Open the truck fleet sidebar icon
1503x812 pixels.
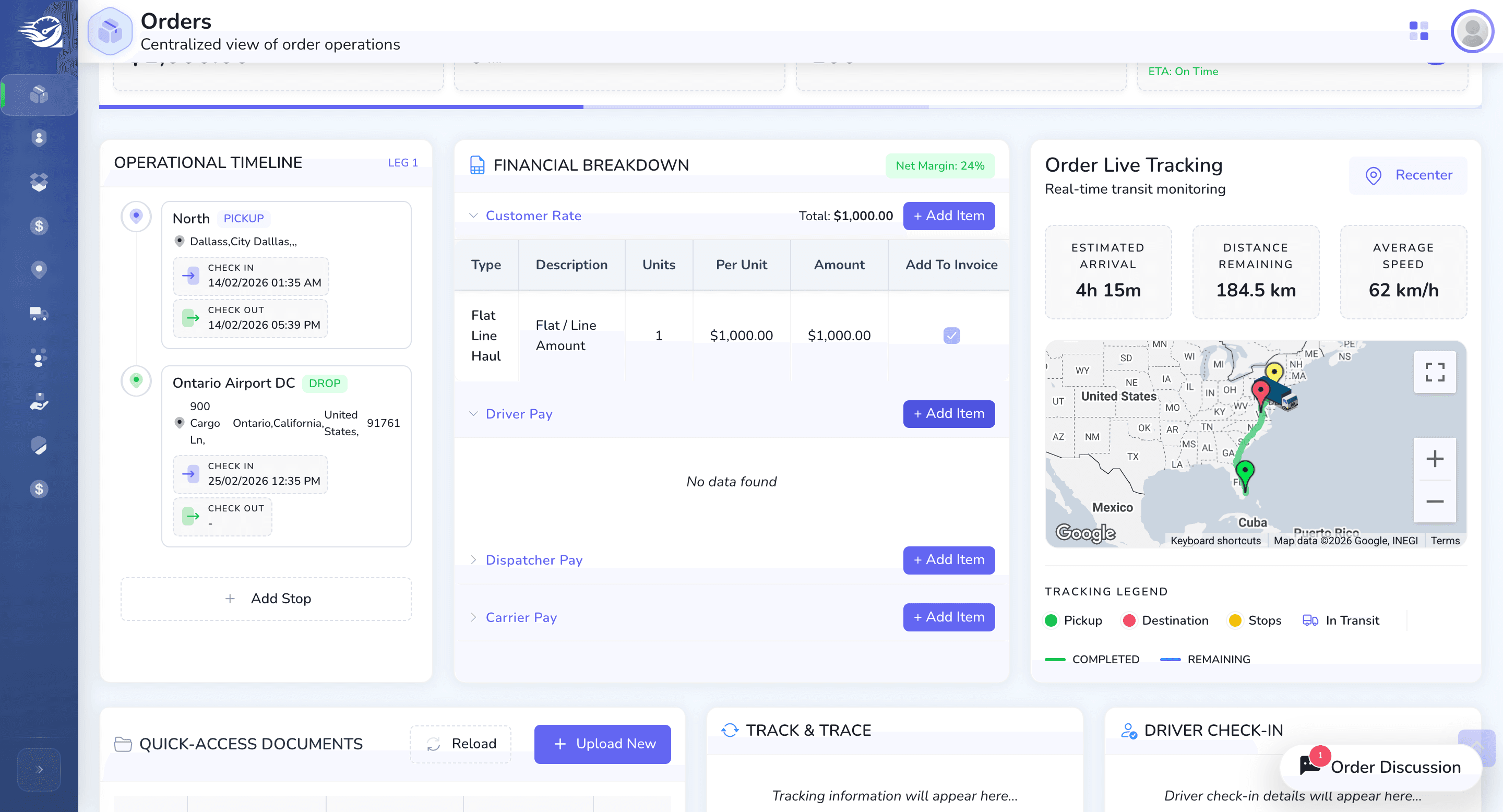pos(39,313)
